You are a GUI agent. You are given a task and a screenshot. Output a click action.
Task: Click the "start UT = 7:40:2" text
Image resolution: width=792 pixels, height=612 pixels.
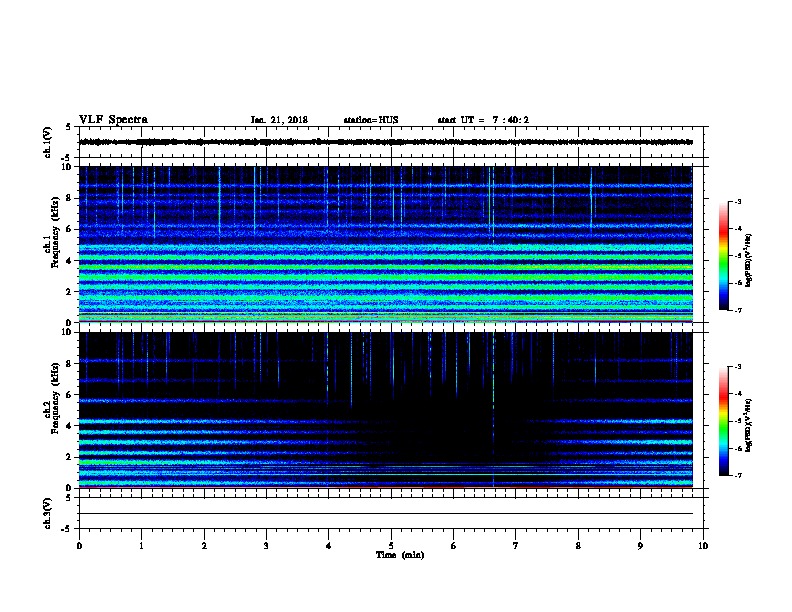point(483,120)
